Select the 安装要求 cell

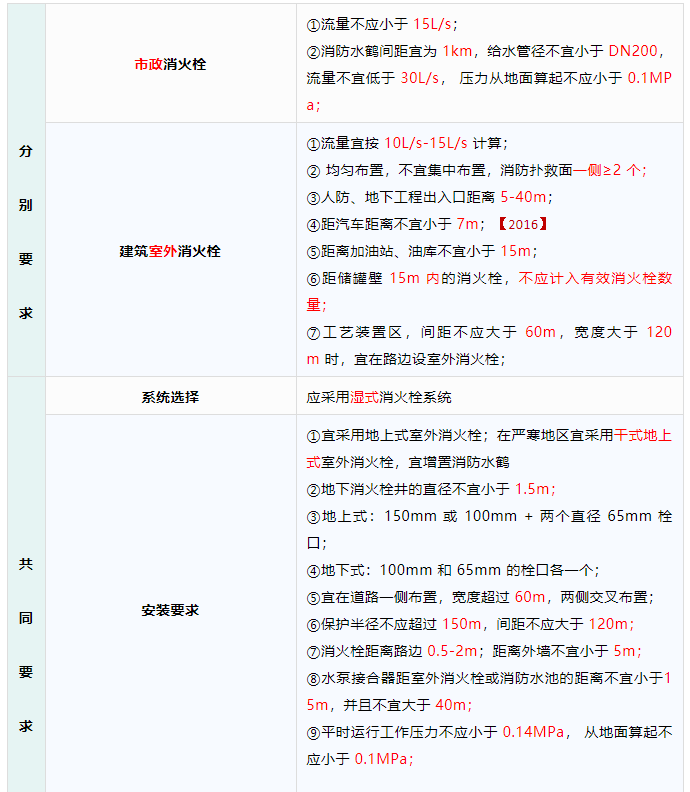pos(170,609)
